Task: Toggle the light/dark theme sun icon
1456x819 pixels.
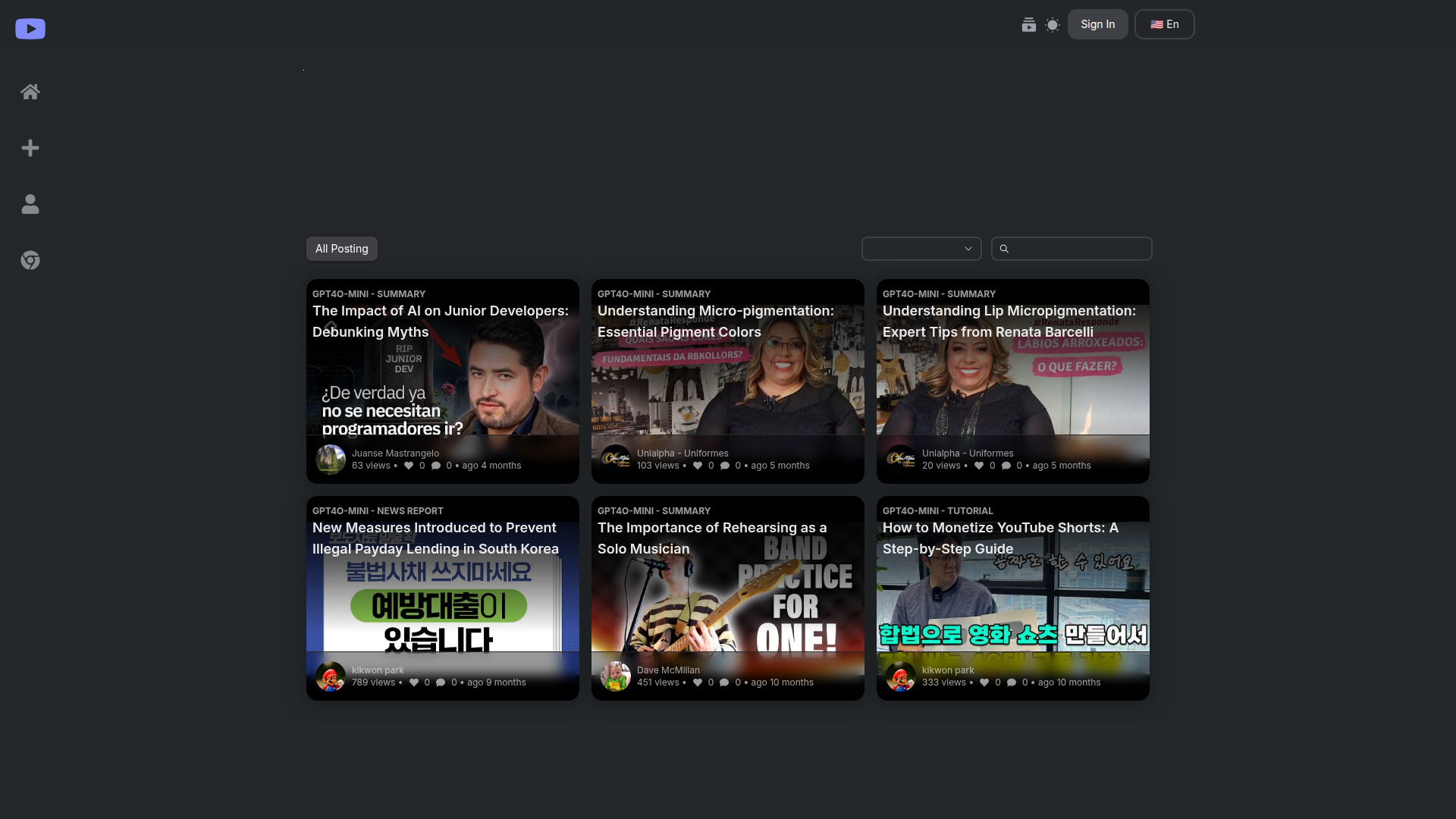Action: click(x=1053, y=25)
